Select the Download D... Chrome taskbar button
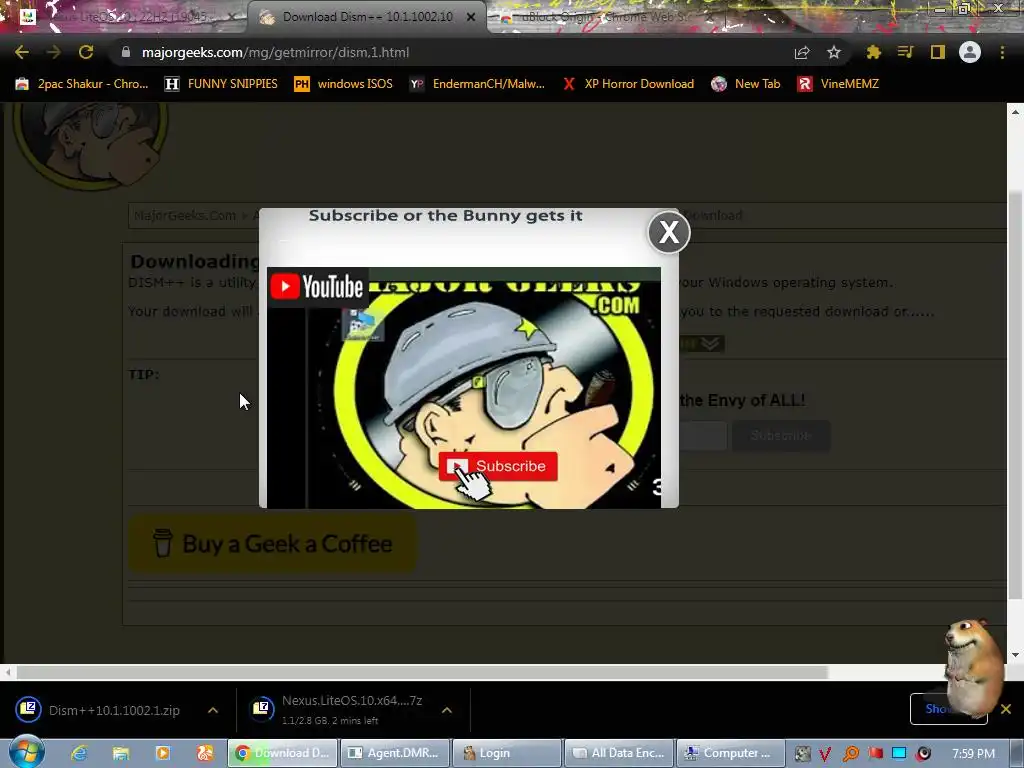This screenshot has width=1024, height=768. [x=283, y=753]
